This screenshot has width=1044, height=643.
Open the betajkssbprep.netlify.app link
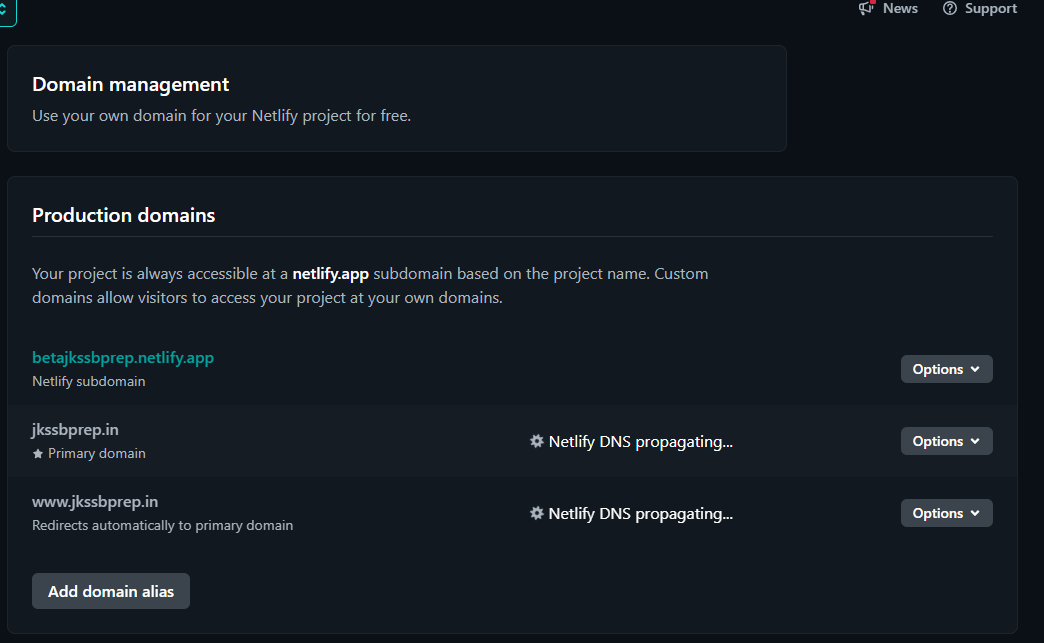point(123,357)
